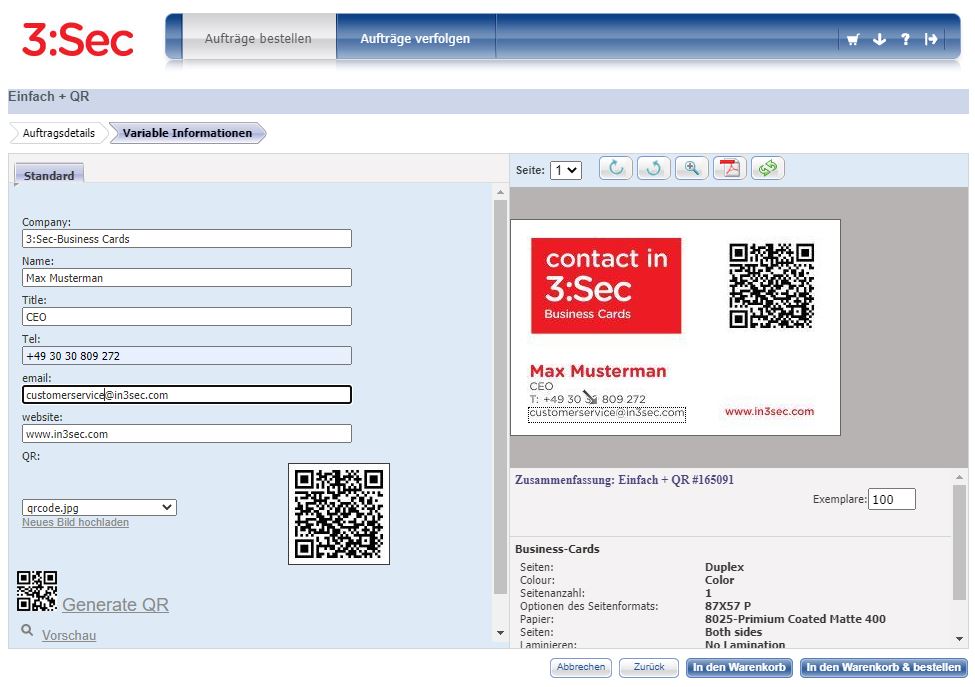Rotate preview clockwise icon
The image size is (975, 687).
616,168
